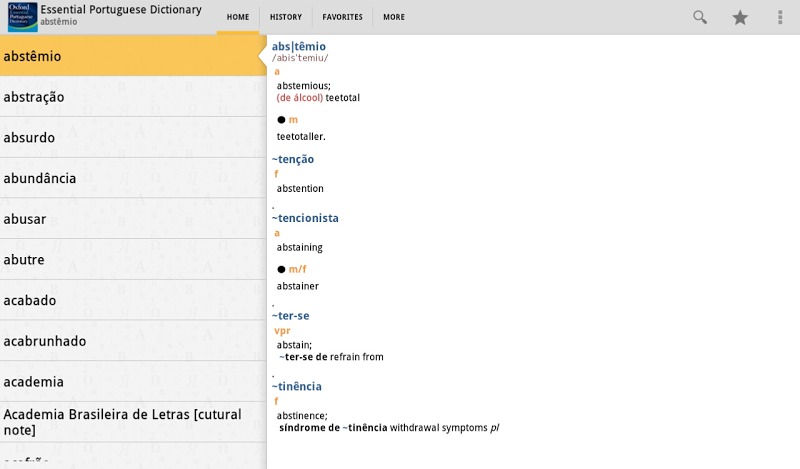Choose absurdo from the word list

pos(132,138)
